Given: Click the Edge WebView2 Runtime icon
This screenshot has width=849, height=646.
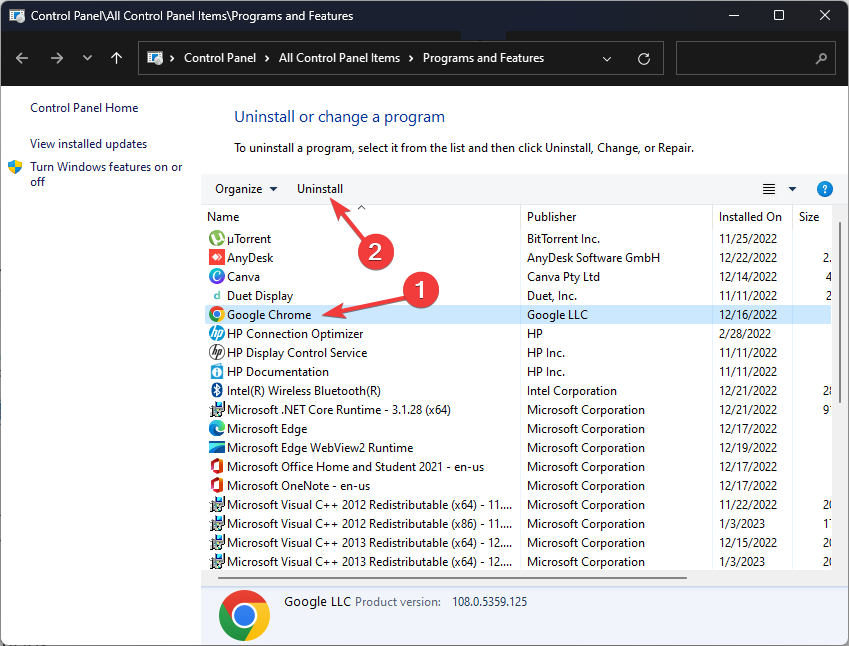Looking at the screenshot, I should click(217, 447).
